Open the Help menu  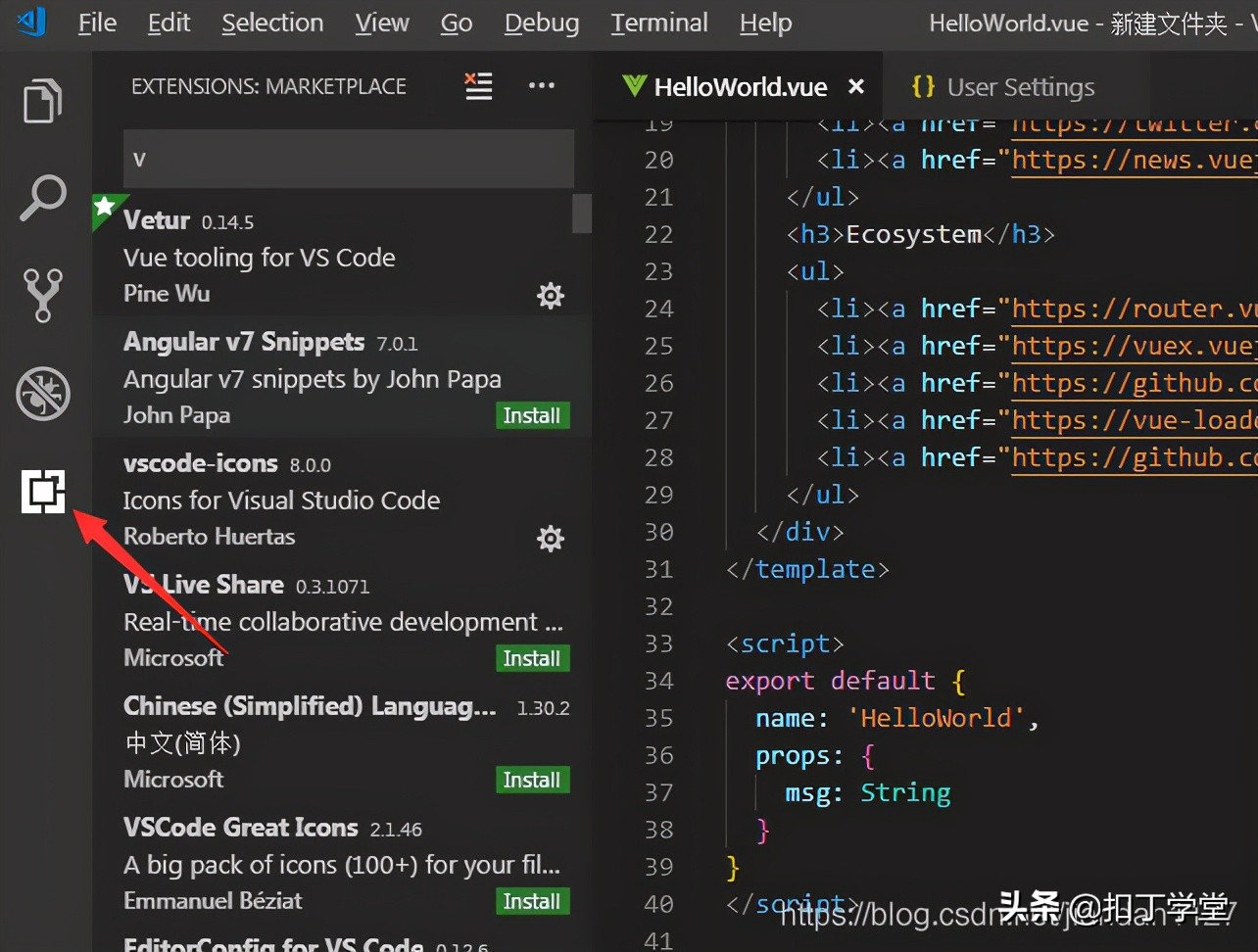765,23
